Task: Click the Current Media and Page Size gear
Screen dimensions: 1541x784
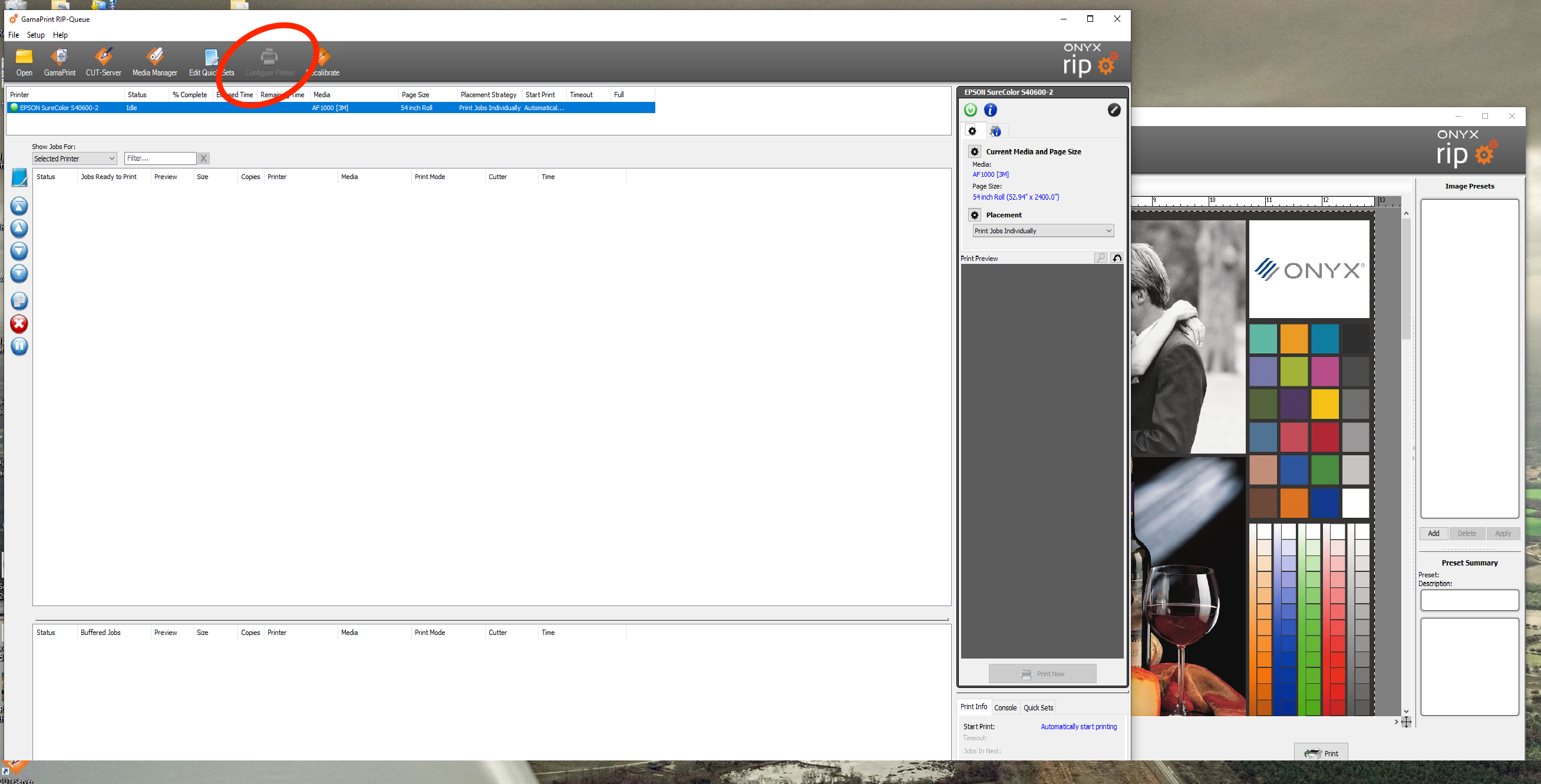Action: (x=975, y=152)
